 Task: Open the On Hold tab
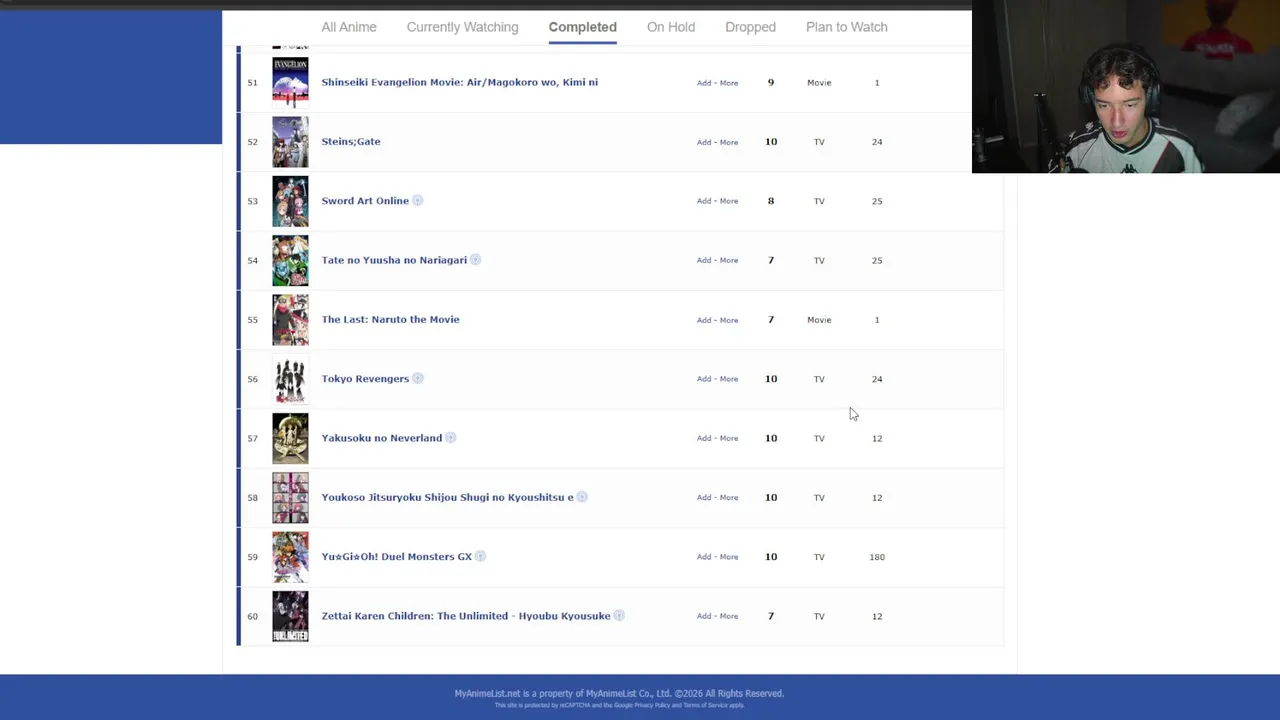coord(671,27)
